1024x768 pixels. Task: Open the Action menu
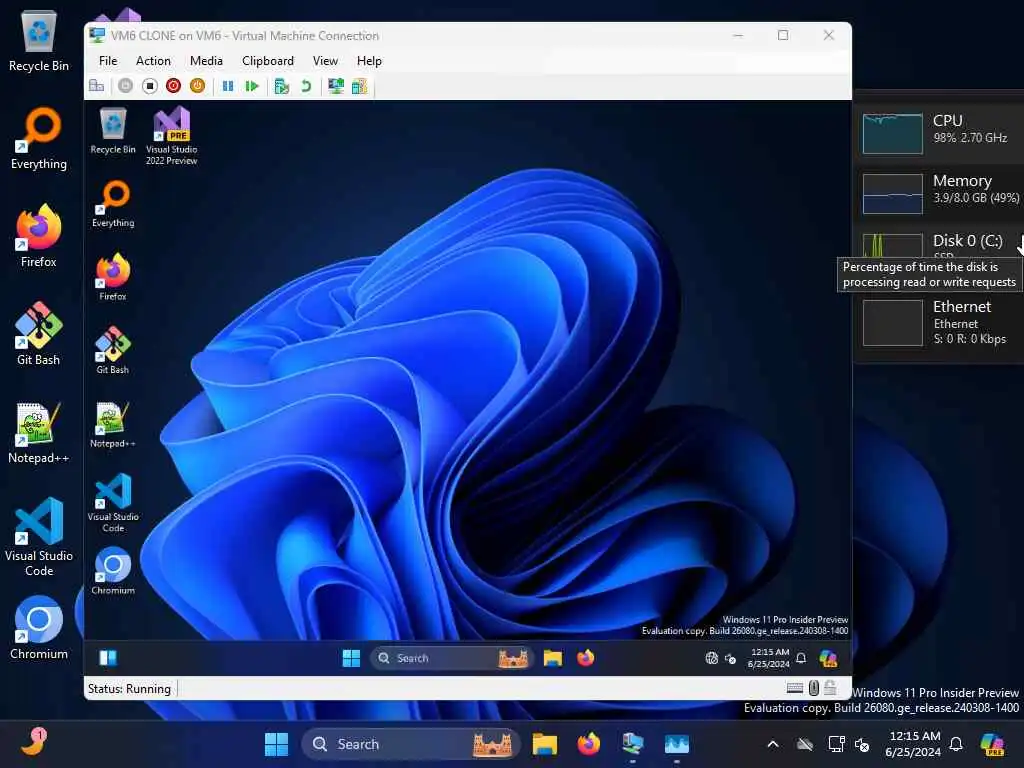[153, 61]
